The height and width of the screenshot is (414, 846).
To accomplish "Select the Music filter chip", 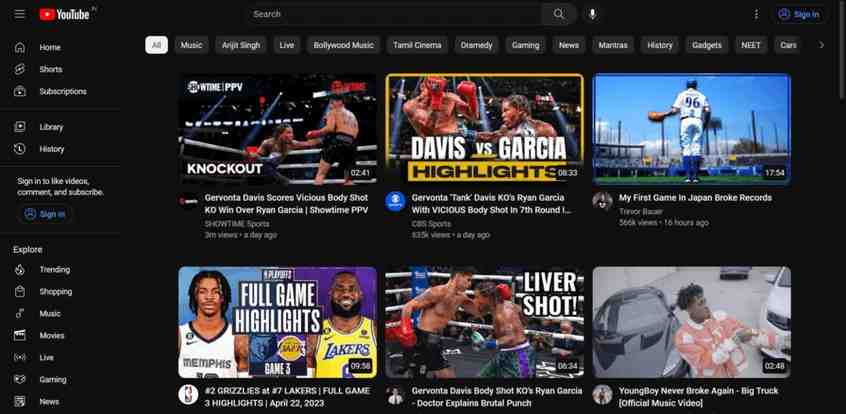I will click(x=192, y=45).
